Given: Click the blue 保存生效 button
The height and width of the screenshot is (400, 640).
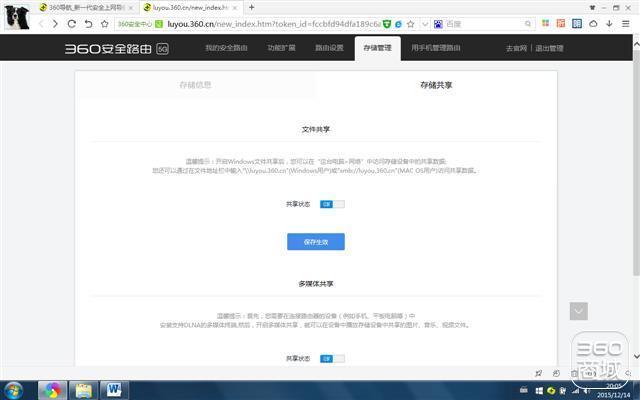Looking at the screenshot, I should coord(316,242).
